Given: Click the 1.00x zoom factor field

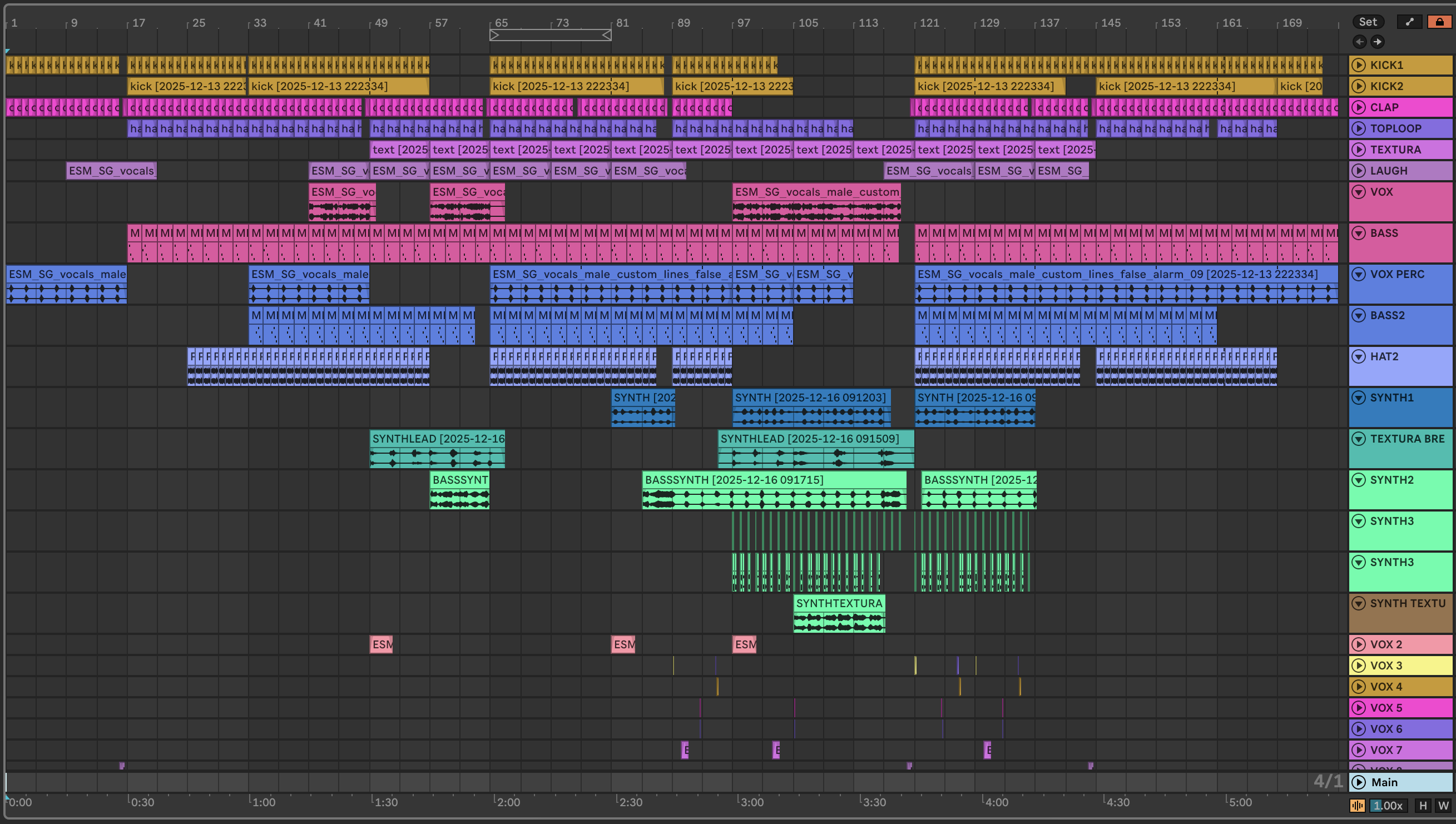Looking at the screenshot, I should point(1388,805).
